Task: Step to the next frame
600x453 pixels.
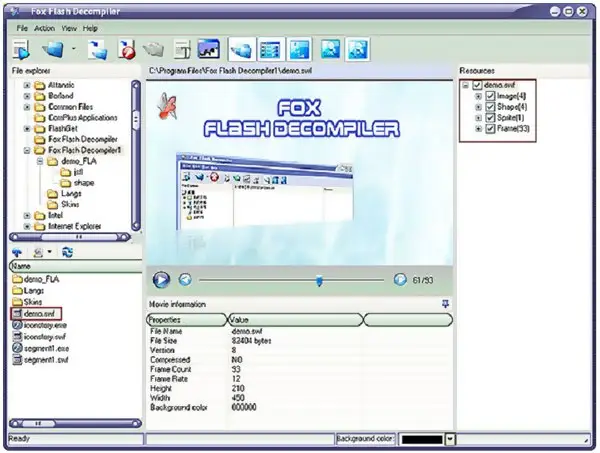Action: pyautogui.click(x=400, y=280)
